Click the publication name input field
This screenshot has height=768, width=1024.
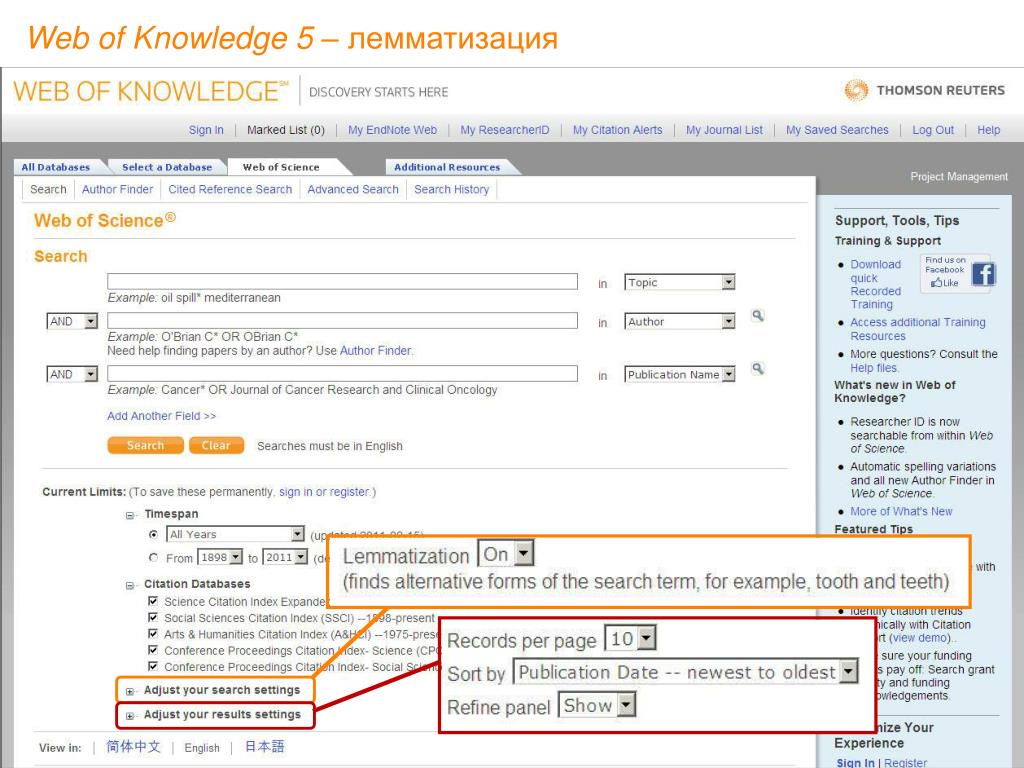point(342,374)
